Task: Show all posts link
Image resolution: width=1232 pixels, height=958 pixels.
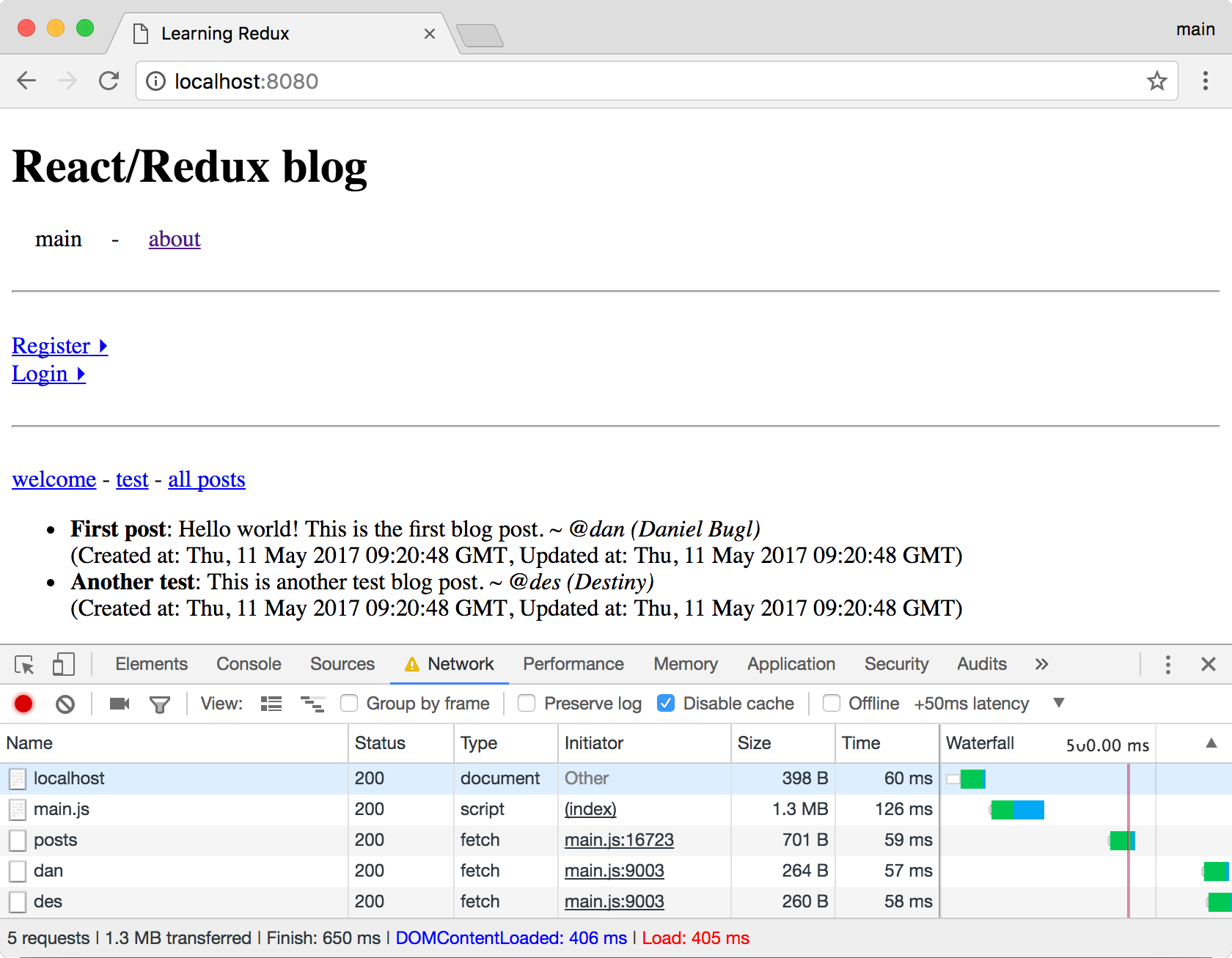Action: coord(207,479)
